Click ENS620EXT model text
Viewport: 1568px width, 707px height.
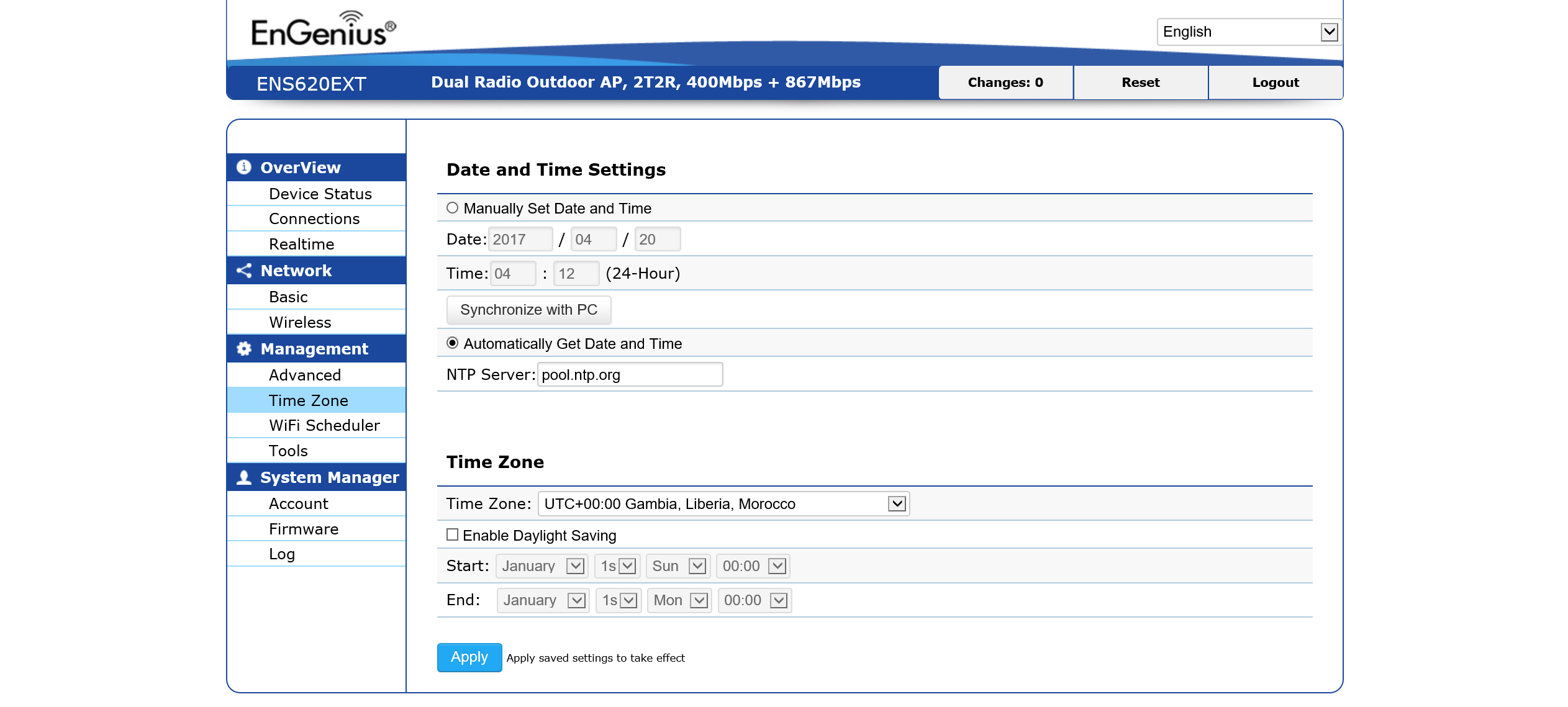312,84
